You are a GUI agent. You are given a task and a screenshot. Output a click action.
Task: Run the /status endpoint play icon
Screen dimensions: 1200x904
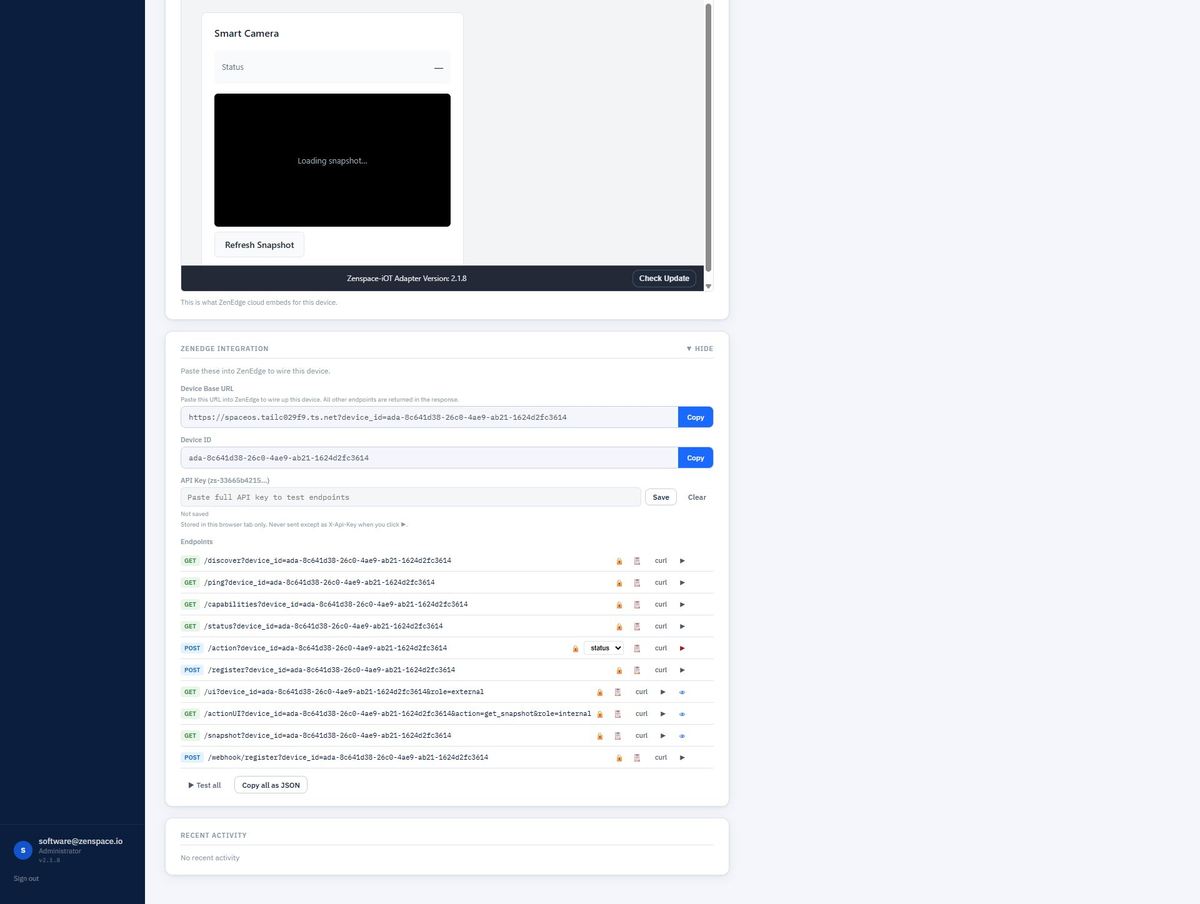[682, 627]
